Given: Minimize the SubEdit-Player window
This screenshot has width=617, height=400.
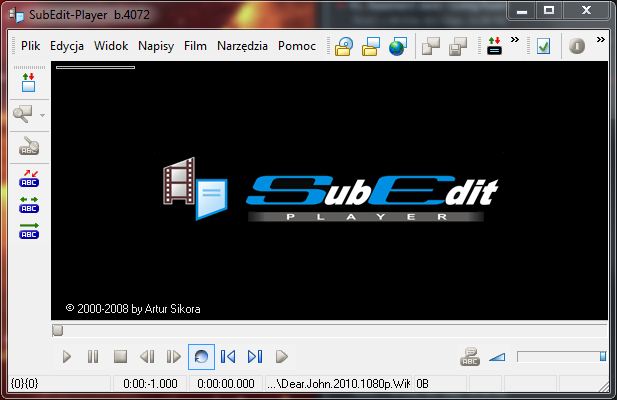Looking at the screenshot, I should (x=522, y=11).
